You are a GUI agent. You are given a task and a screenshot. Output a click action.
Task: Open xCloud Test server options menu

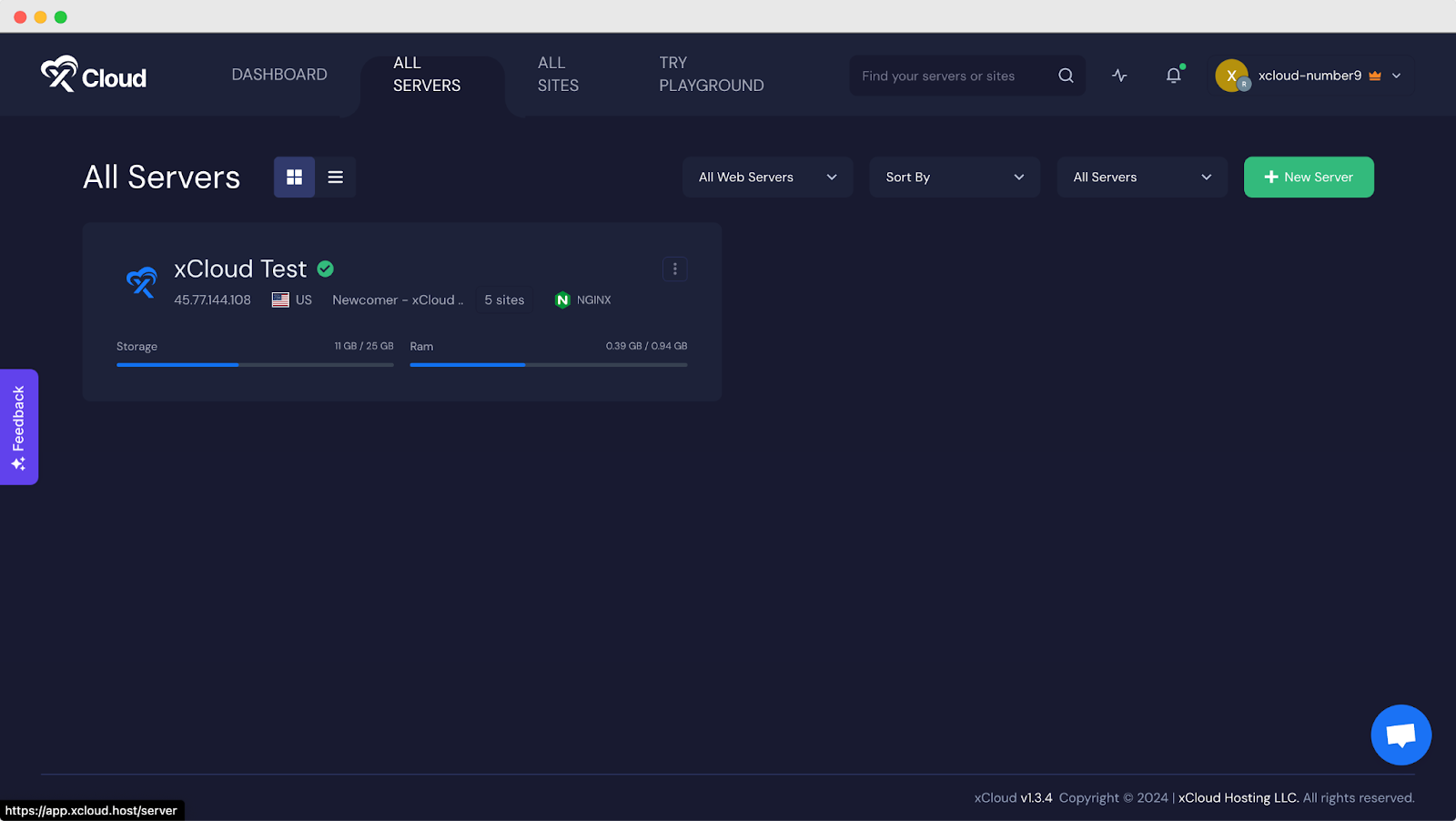[x=674, y=269]
